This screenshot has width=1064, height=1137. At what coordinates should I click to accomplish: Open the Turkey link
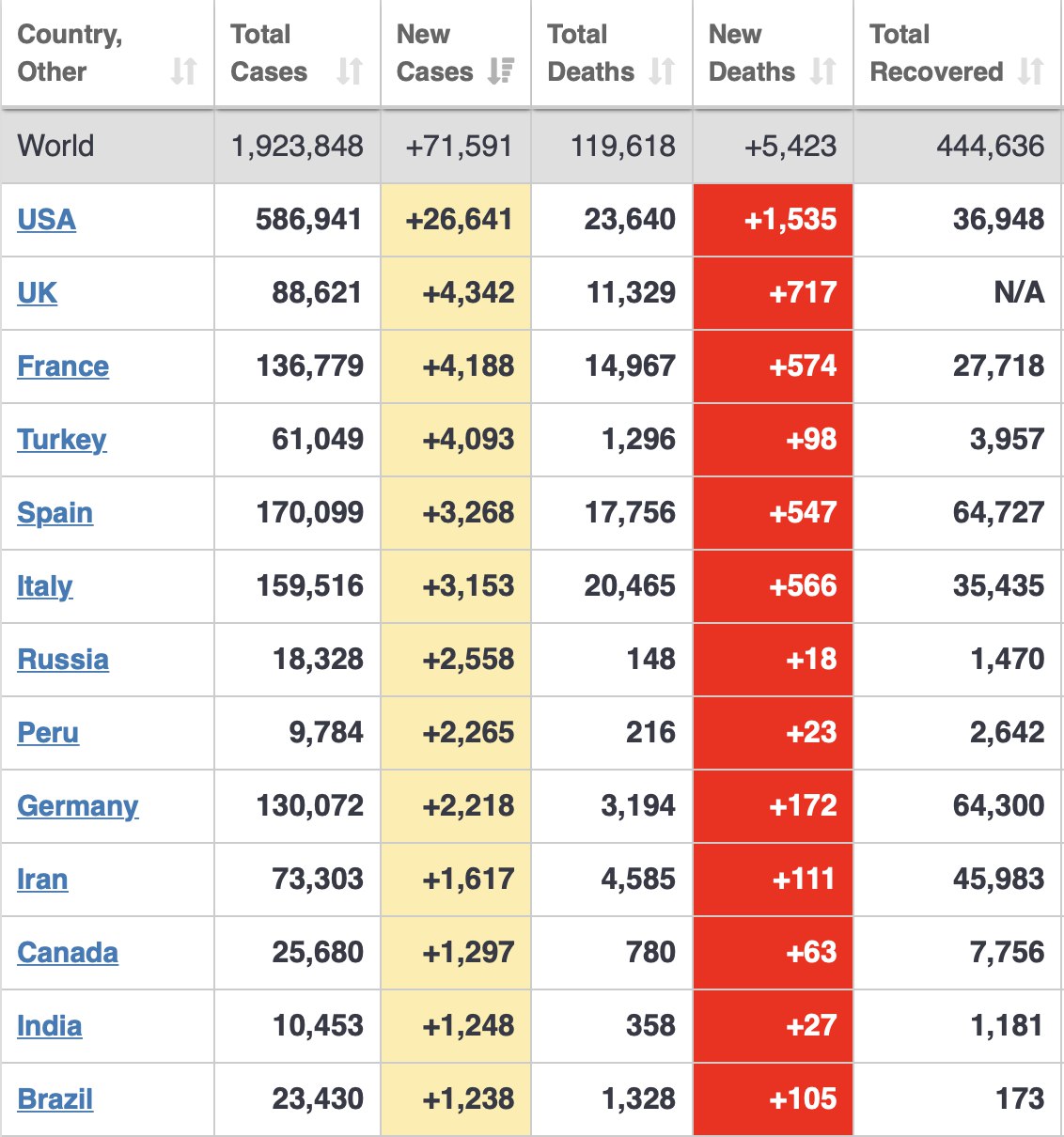point(62,440)
